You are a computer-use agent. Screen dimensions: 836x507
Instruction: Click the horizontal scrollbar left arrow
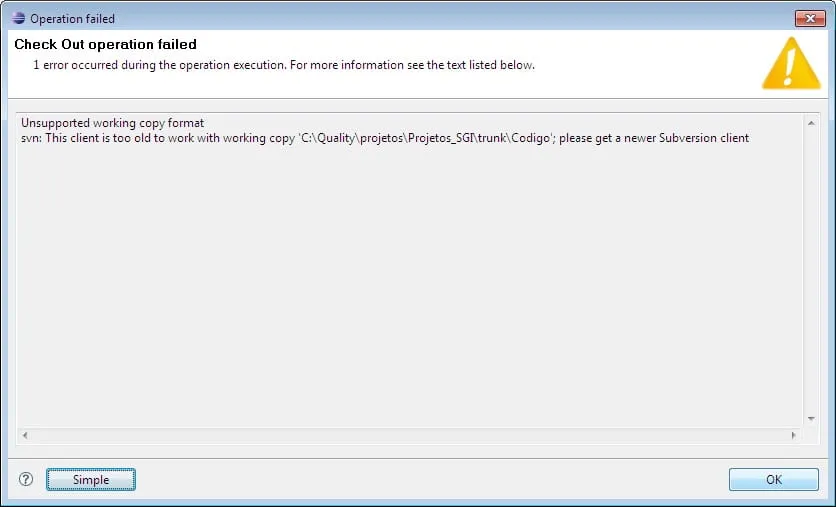click(24, 436)
